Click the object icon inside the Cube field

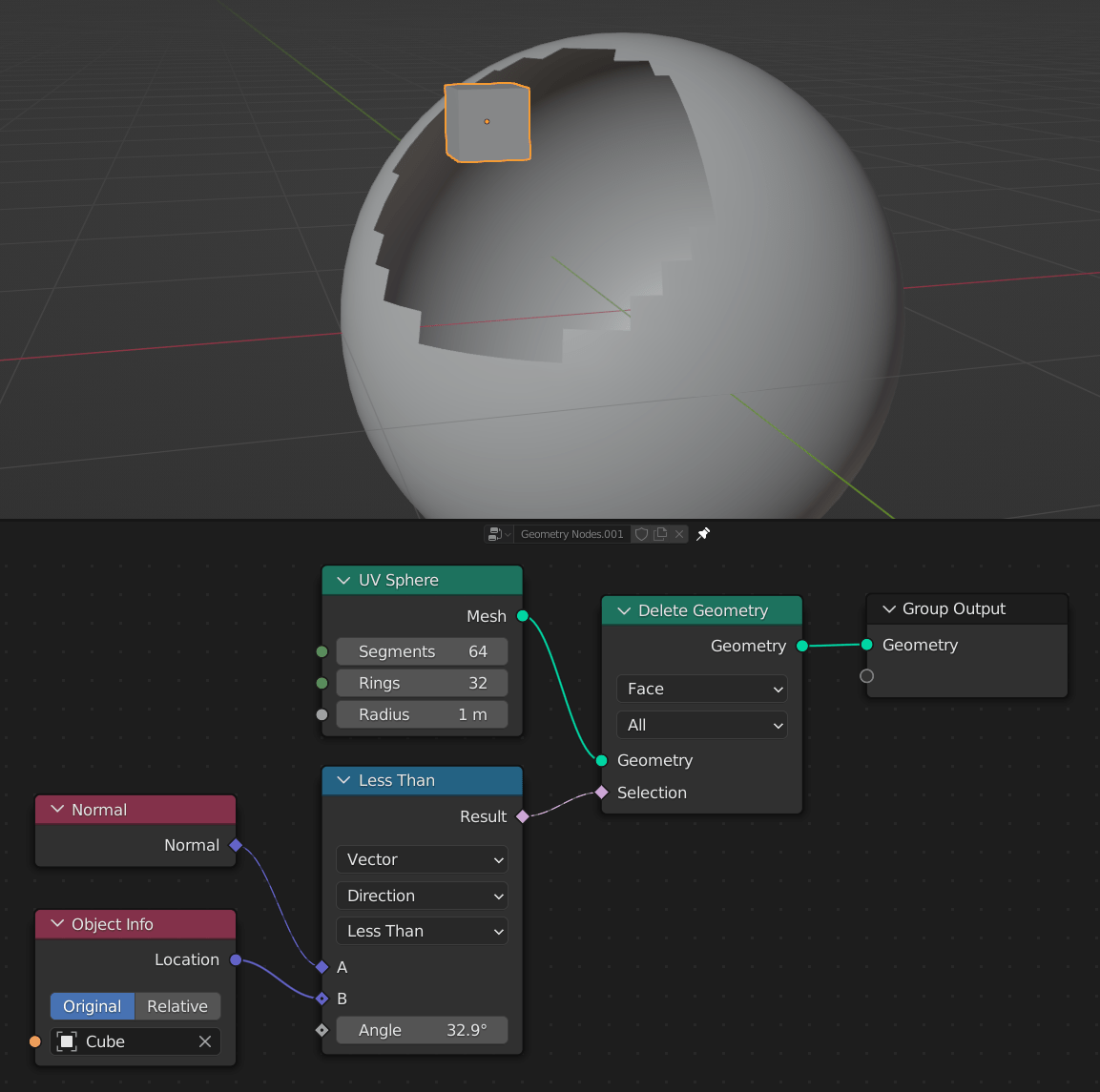tap(66, 1041)
